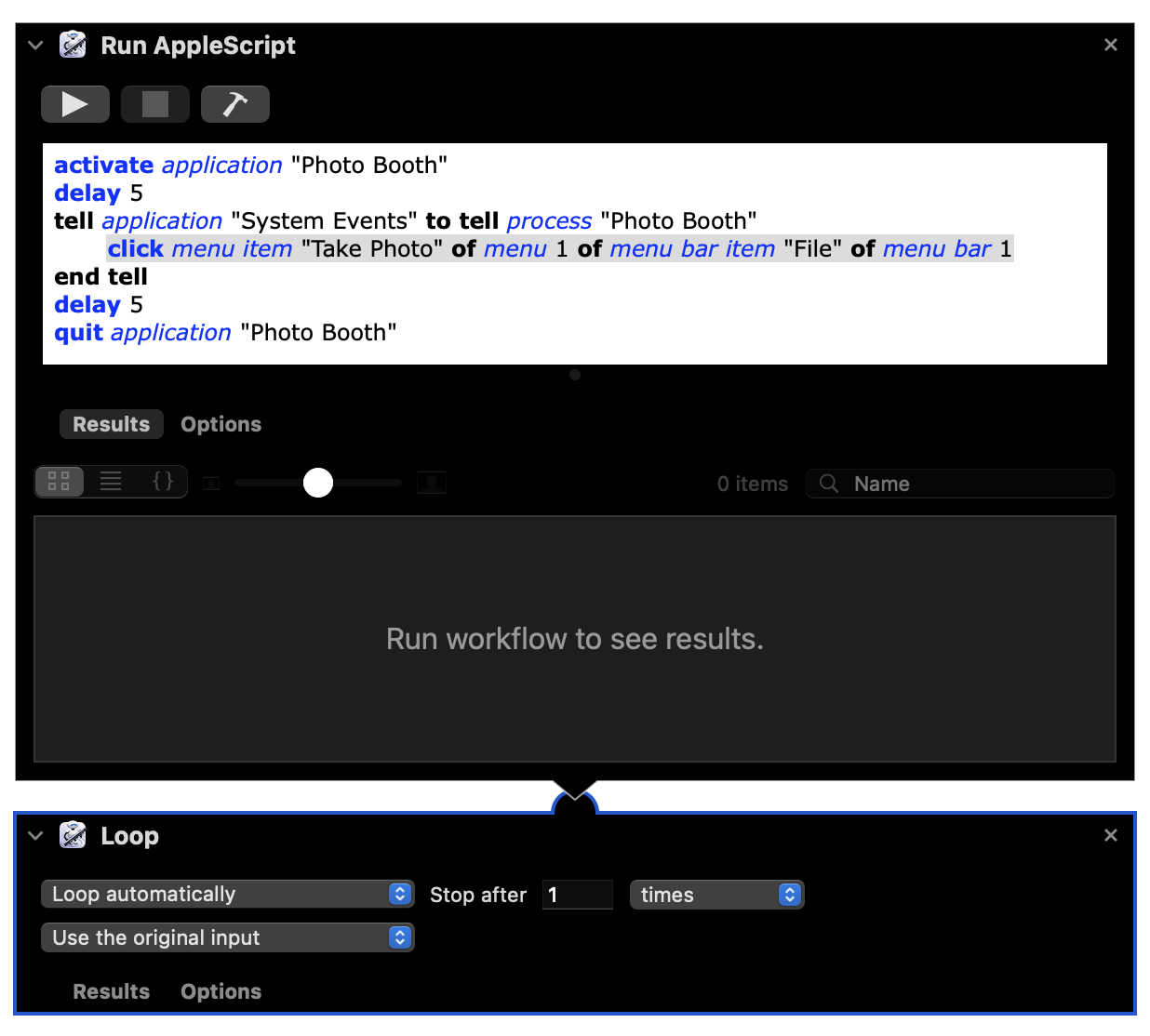
Task: Open the Use the original input dropdown
Action: (x=228, y=937)
